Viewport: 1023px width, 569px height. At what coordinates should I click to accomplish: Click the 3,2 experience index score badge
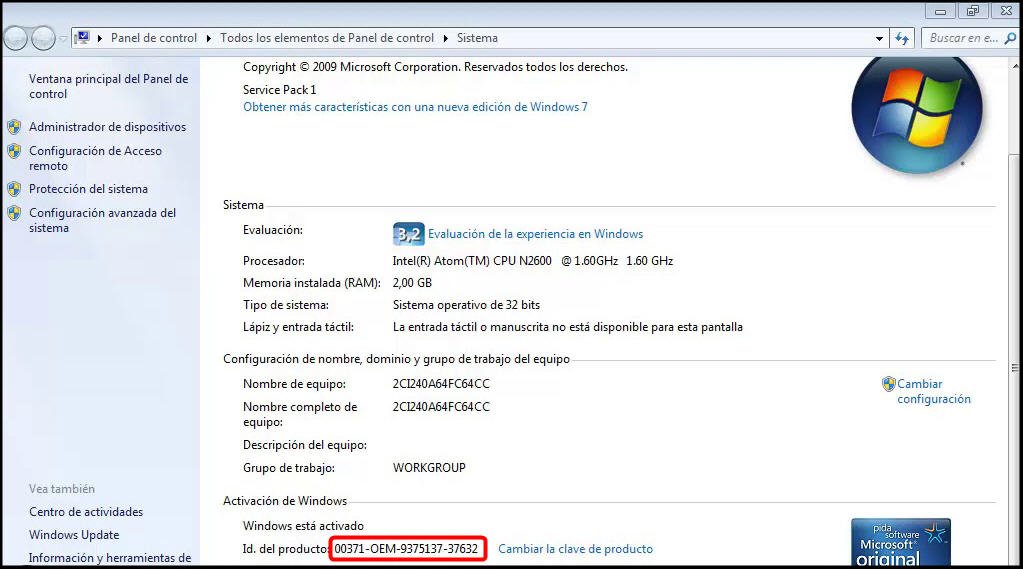(408, 234)
